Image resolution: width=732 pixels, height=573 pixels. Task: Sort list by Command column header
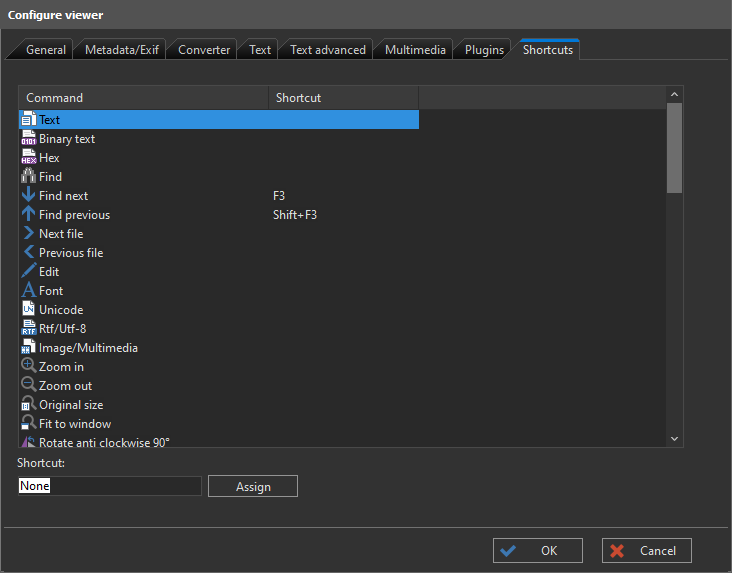point(143,98)
